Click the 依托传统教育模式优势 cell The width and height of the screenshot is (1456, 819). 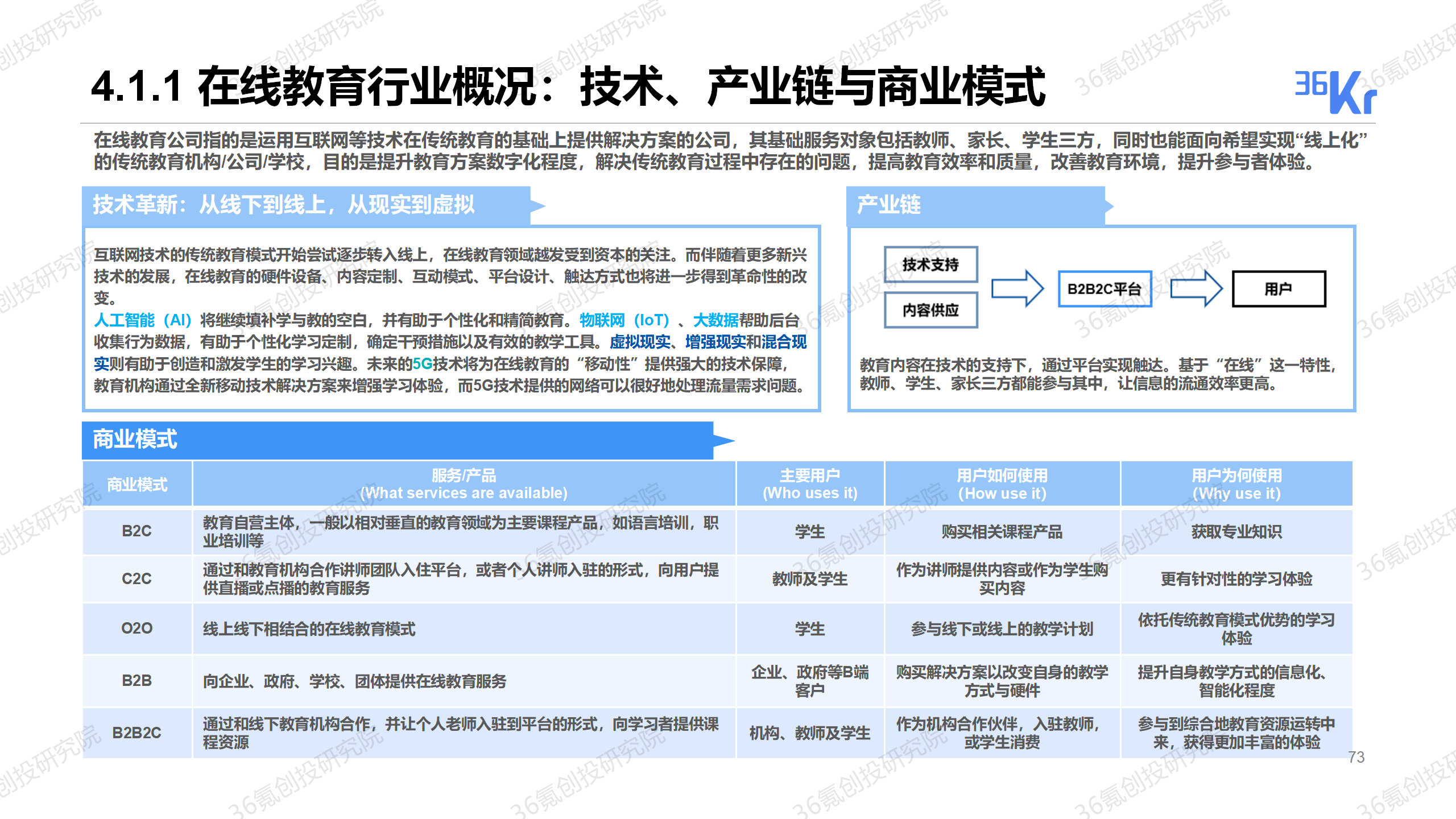1236,628
